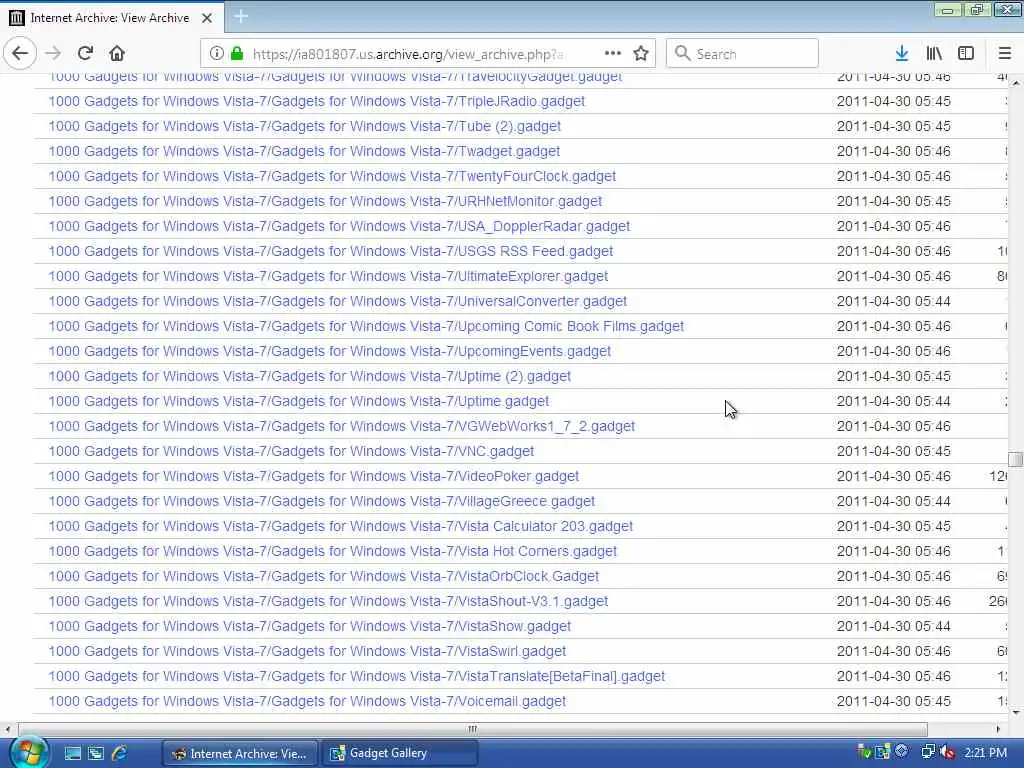1024x768 pixels.
Task: Open the Downloads arrow panel
Action: [902, 54]
